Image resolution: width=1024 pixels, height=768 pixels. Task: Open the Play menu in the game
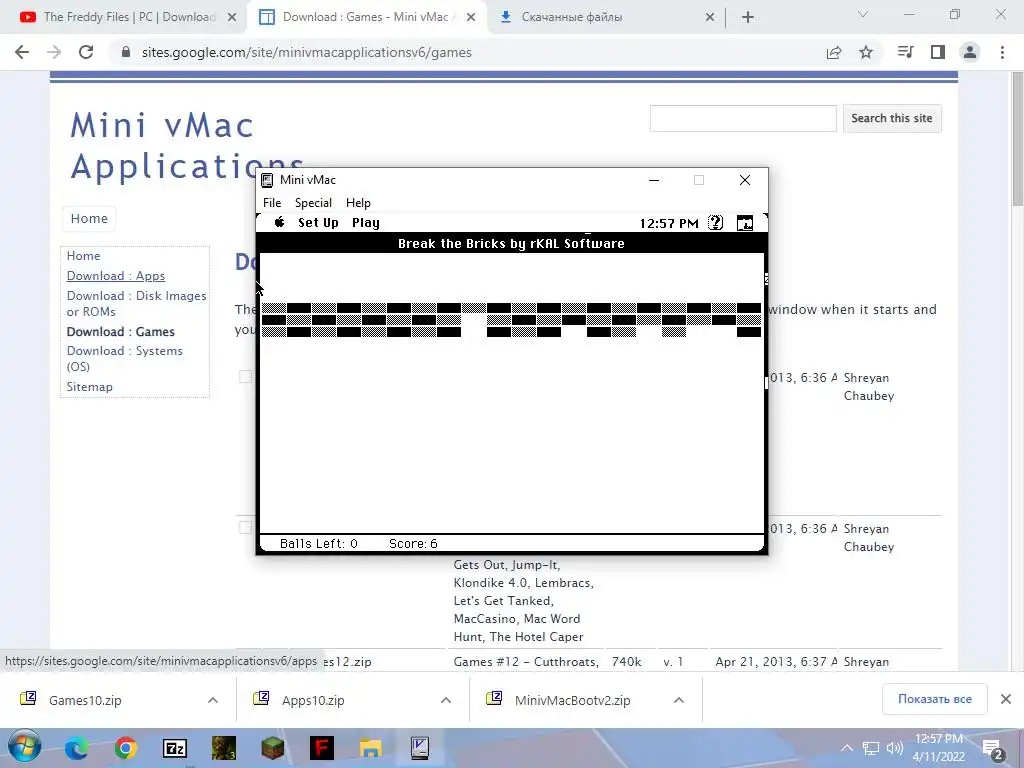coord(366,223)
